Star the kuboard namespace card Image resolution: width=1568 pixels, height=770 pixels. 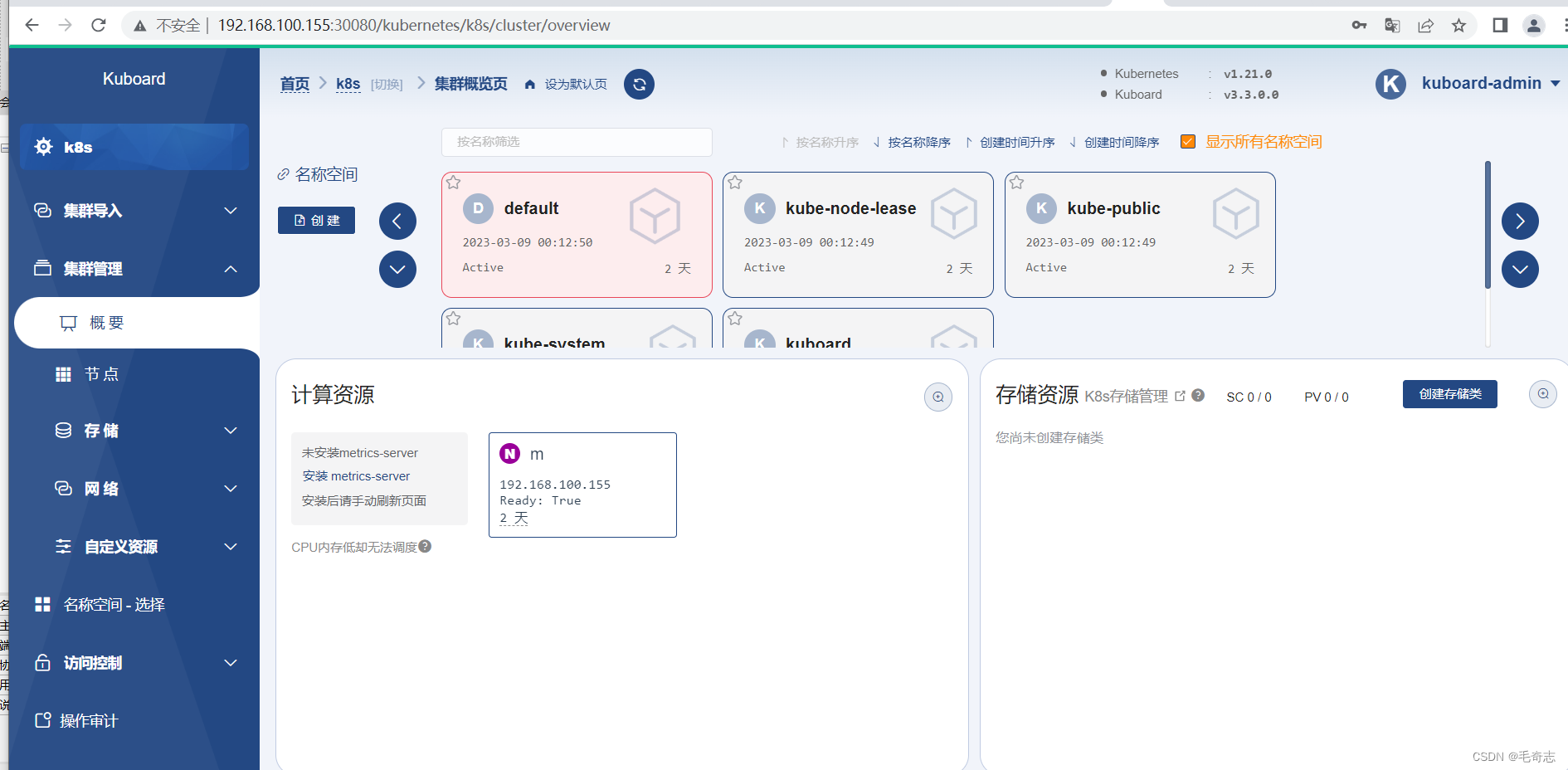pos(735,319)
